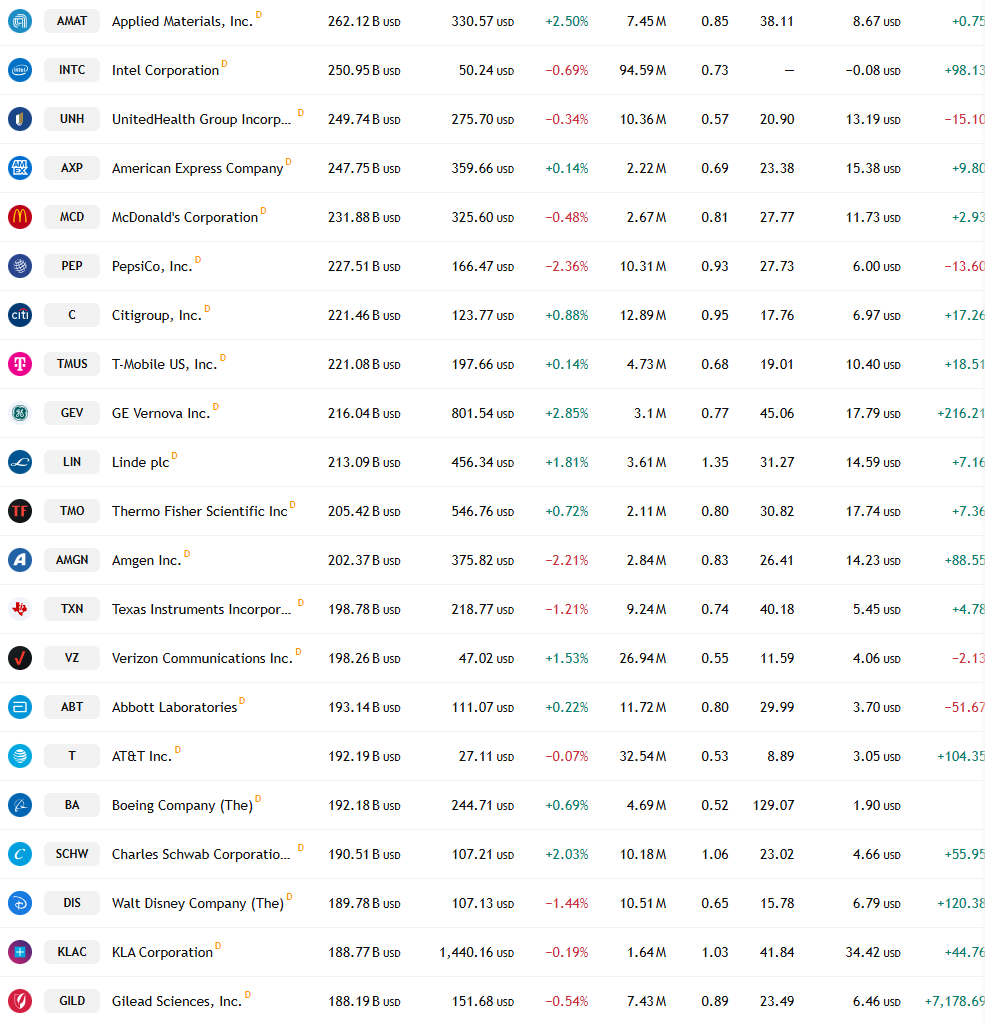This screenshot has height=1023, width=985.
Task: Open the Walt Disney Company (The) link
Action: tap(198, 904)
